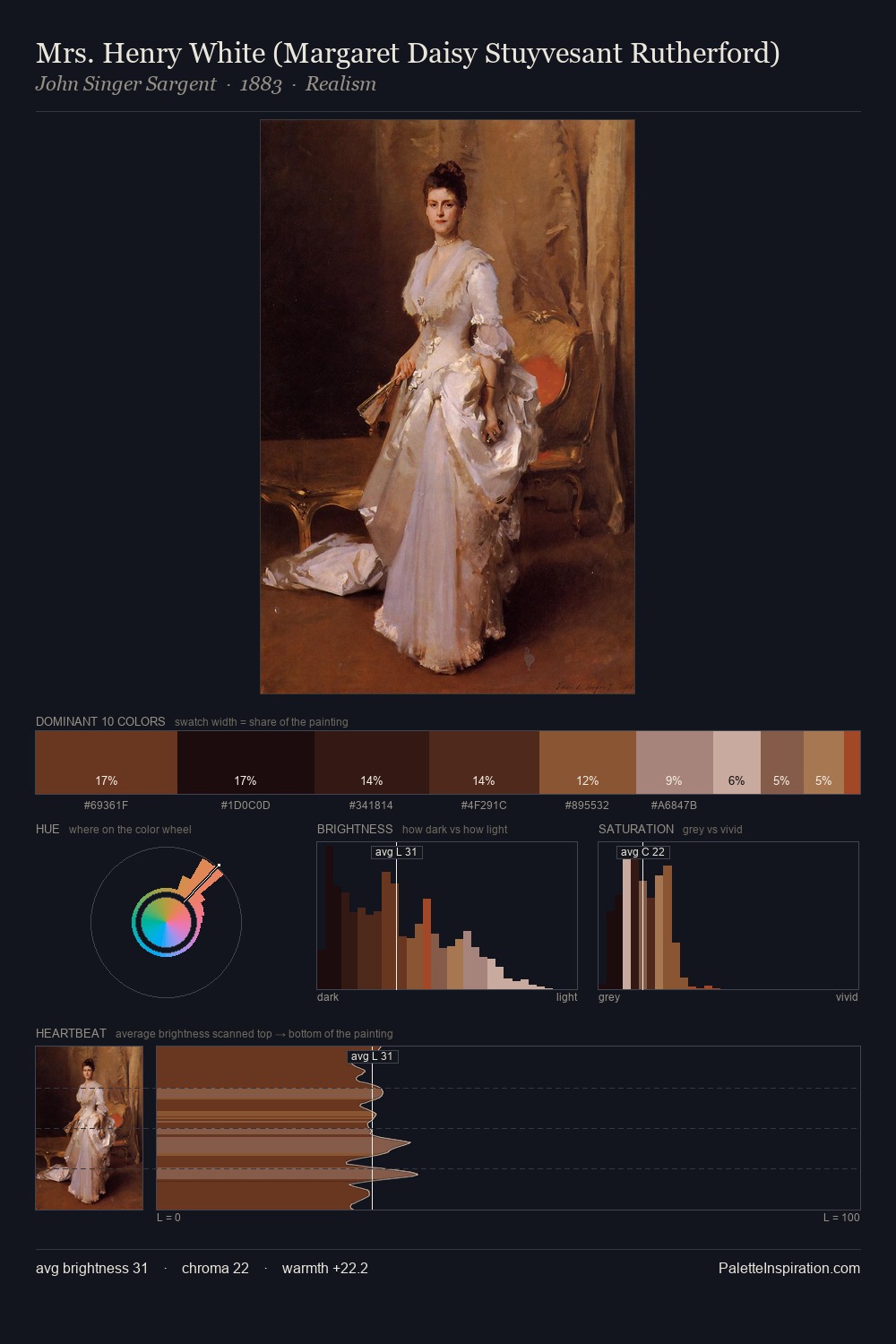Open the PaletteInspiration.com link
The height and width of the screenshot is (1344, 896).
click(789, 1269)
